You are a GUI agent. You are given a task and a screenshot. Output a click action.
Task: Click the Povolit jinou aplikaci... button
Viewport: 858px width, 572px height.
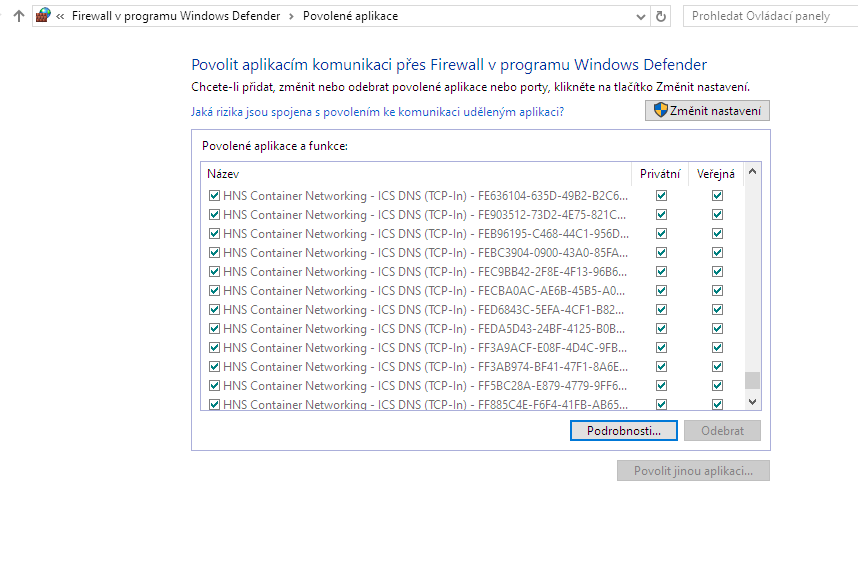click(693, 471)
